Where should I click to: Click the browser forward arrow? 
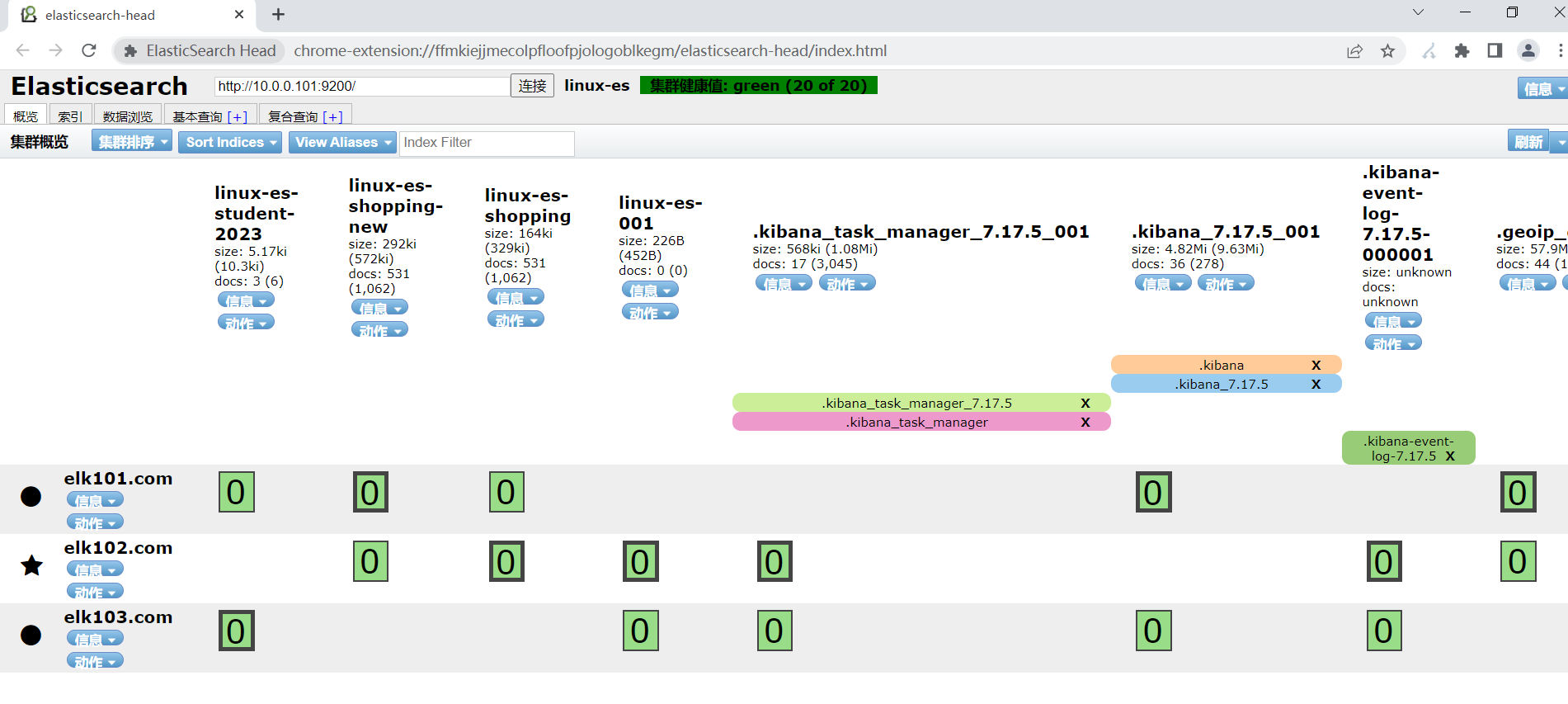click(x=55, y=51)
